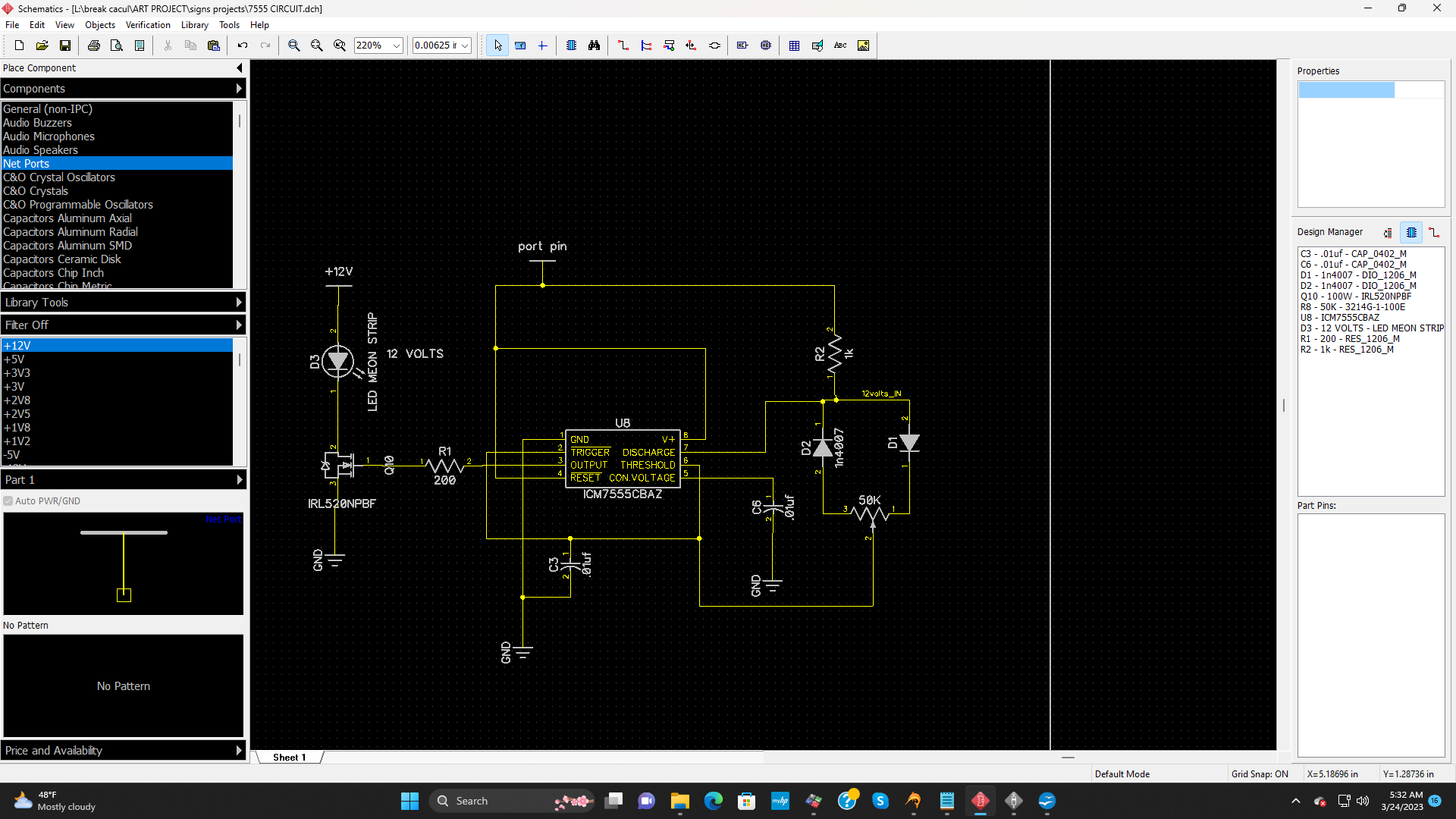Select the Place Picture tool

point(863,45)
